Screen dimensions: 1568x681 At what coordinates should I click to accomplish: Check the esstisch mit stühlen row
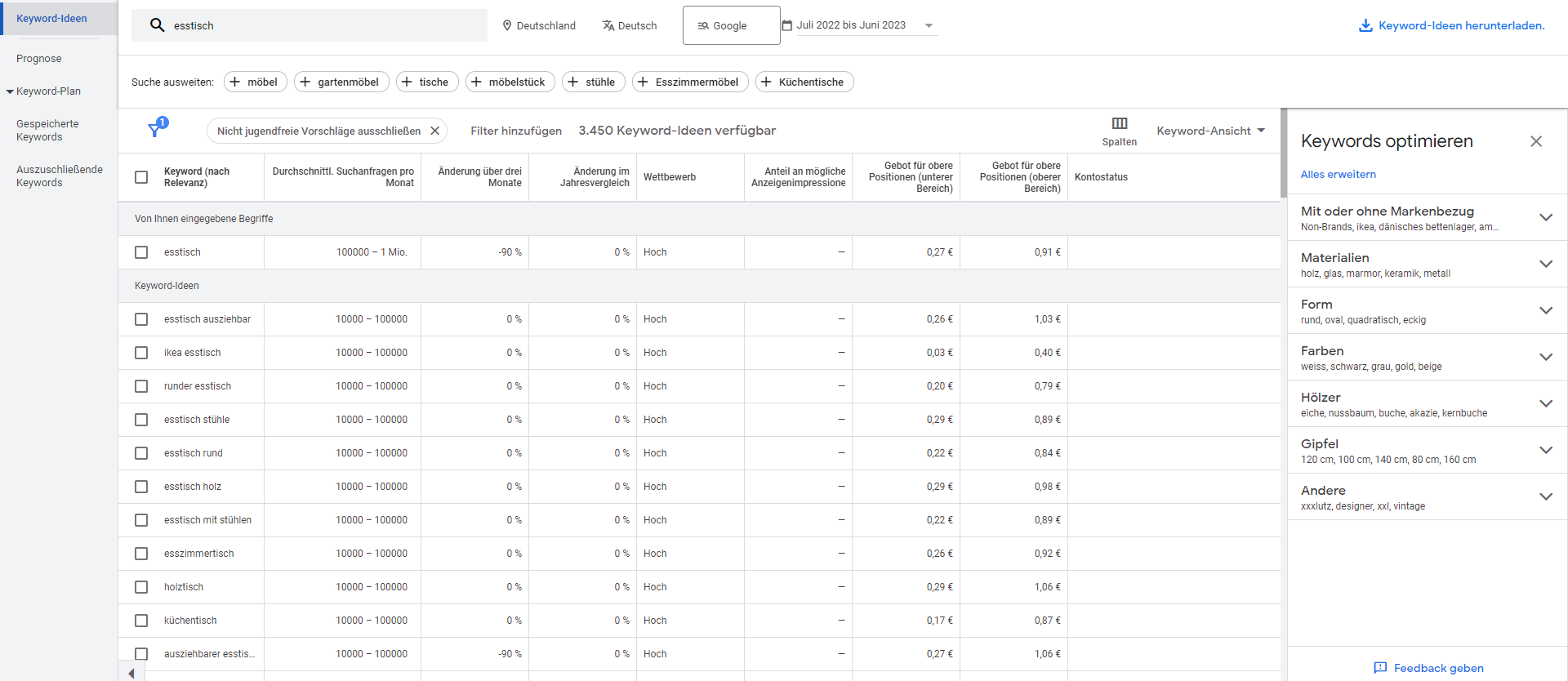click(x=141, y=520)
